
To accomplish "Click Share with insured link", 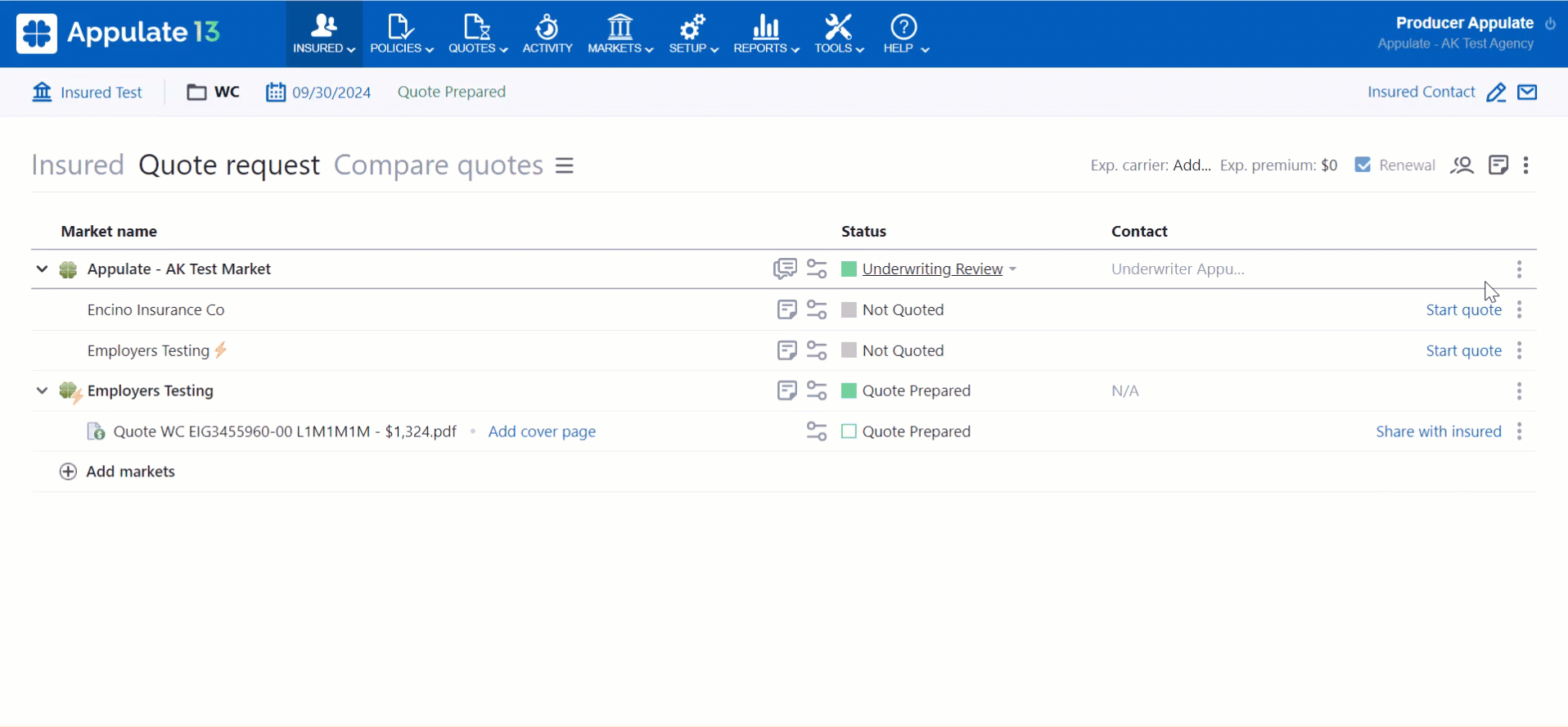I will click(1438, 431).
